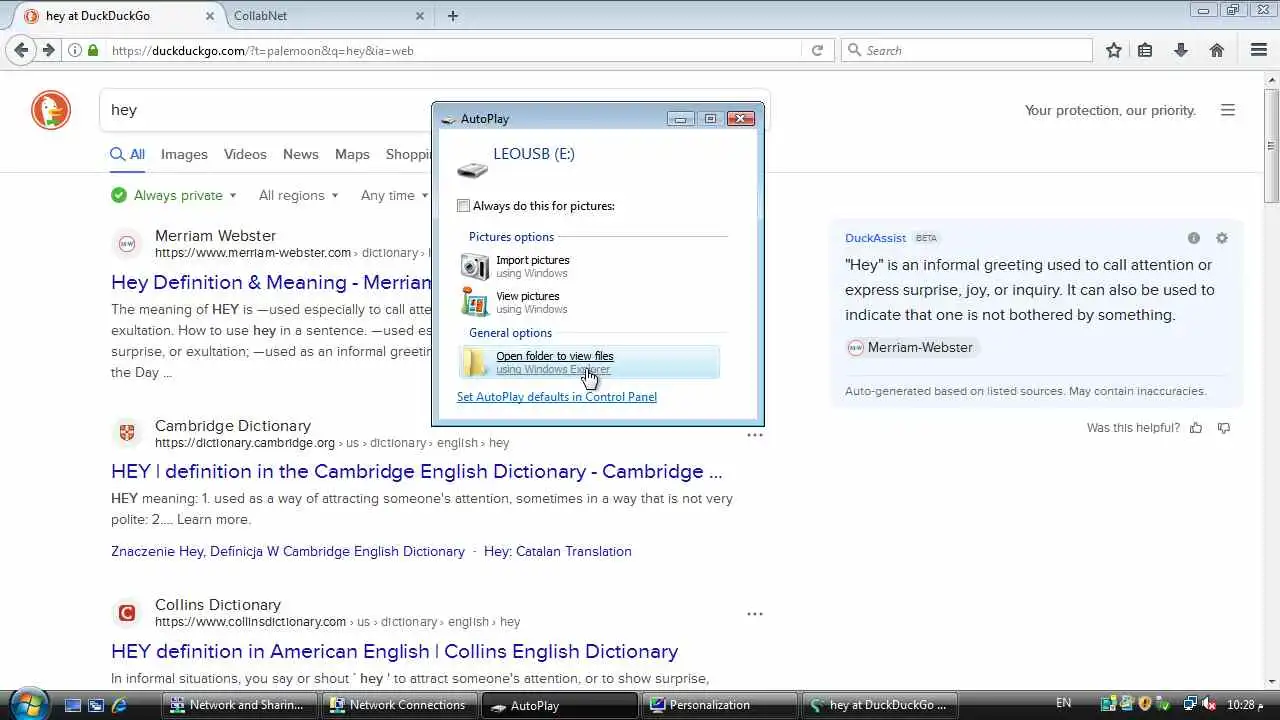Viewport: 1280px width, 720px height.
Task: Tick Always do this for pictures checkbox
Action: (x=463, y=206)
